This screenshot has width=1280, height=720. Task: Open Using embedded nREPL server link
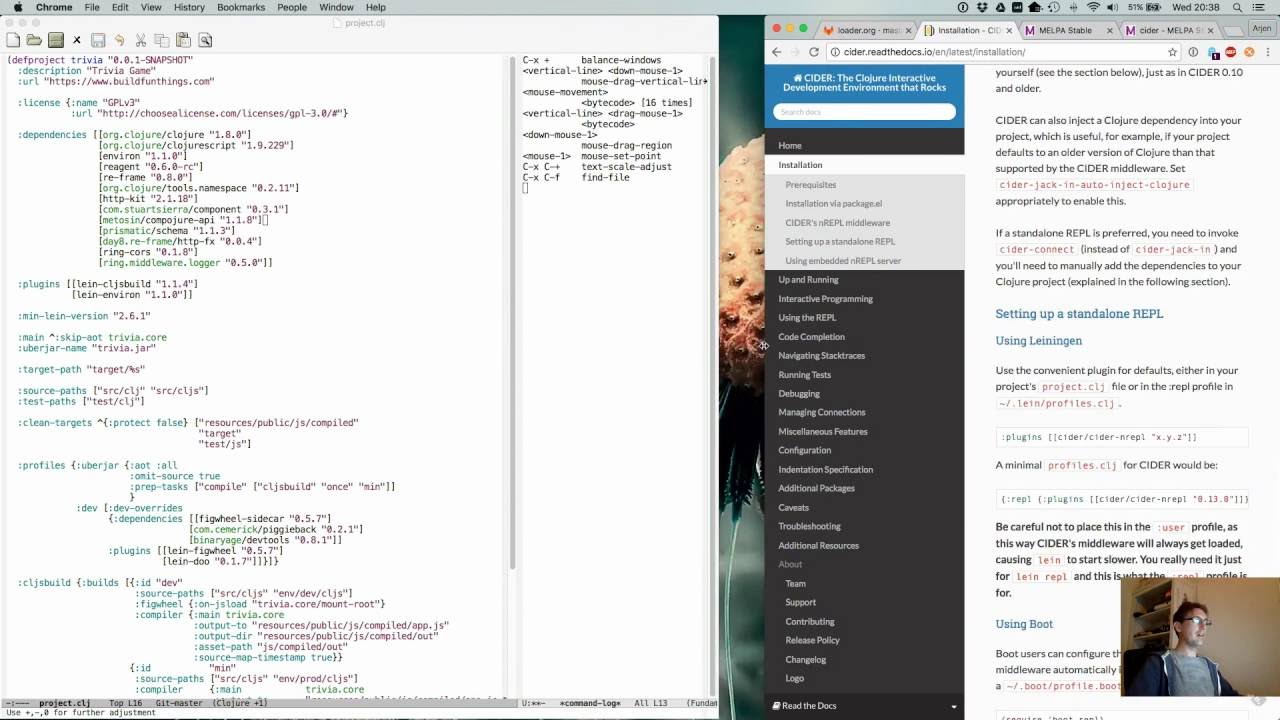tap(843, 261)
